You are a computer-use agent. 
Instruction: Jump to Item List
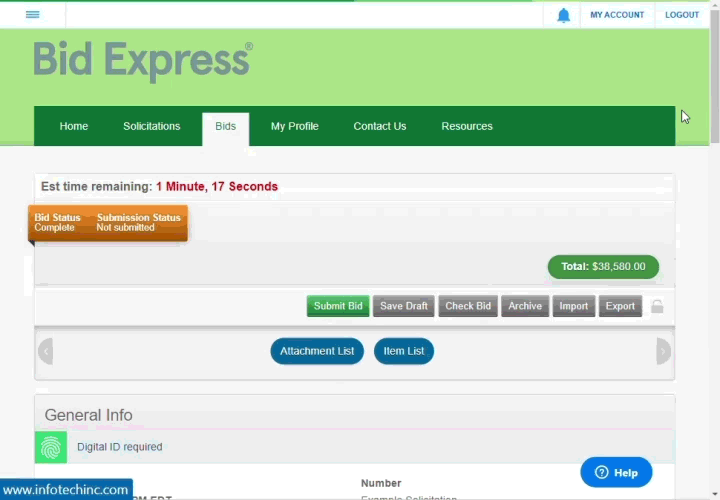[x=404, y=351]
